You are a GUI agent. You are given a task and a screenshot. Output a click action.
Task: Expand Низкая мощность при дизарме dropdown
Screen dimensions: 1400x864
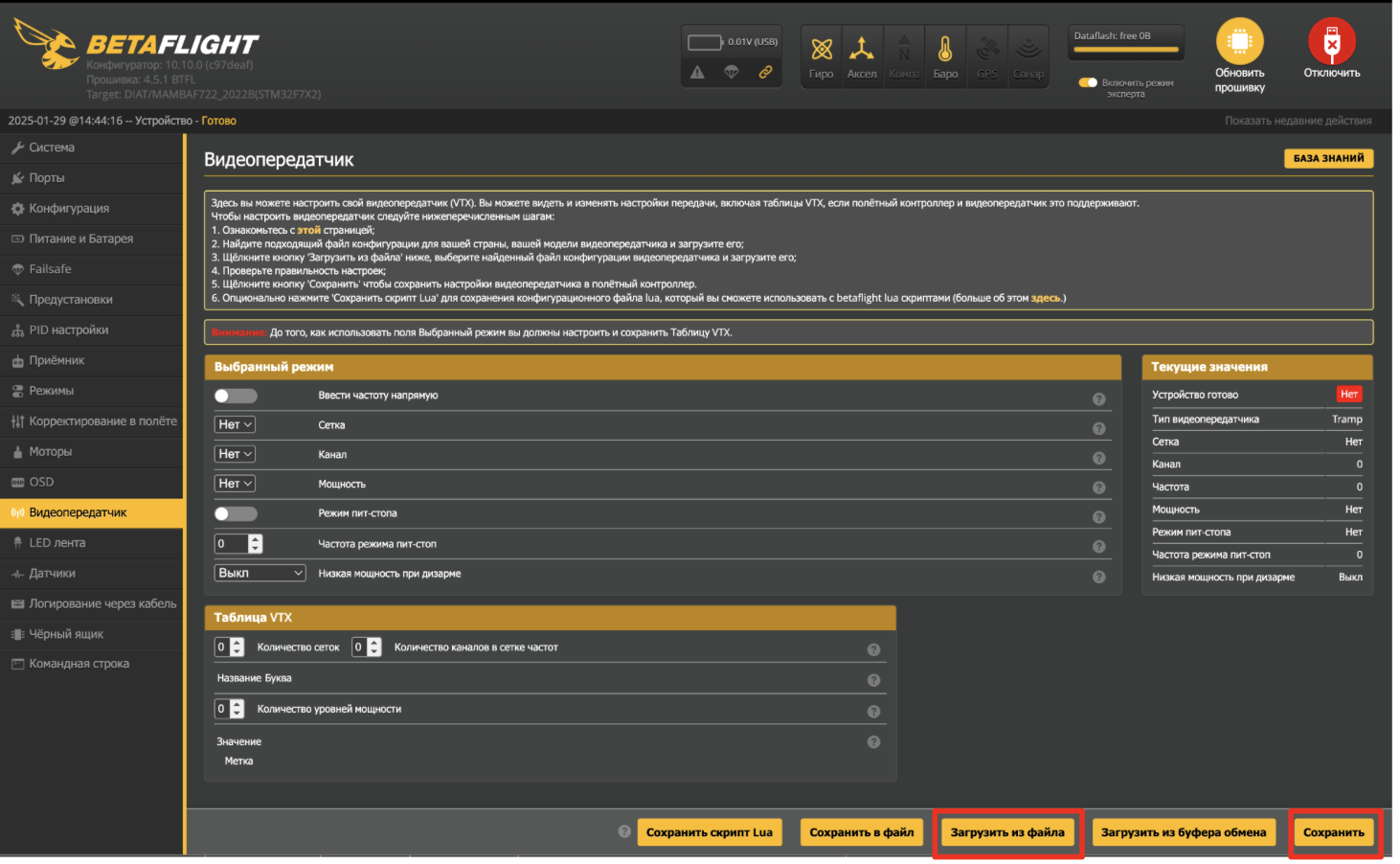click(x=260, y=573)
